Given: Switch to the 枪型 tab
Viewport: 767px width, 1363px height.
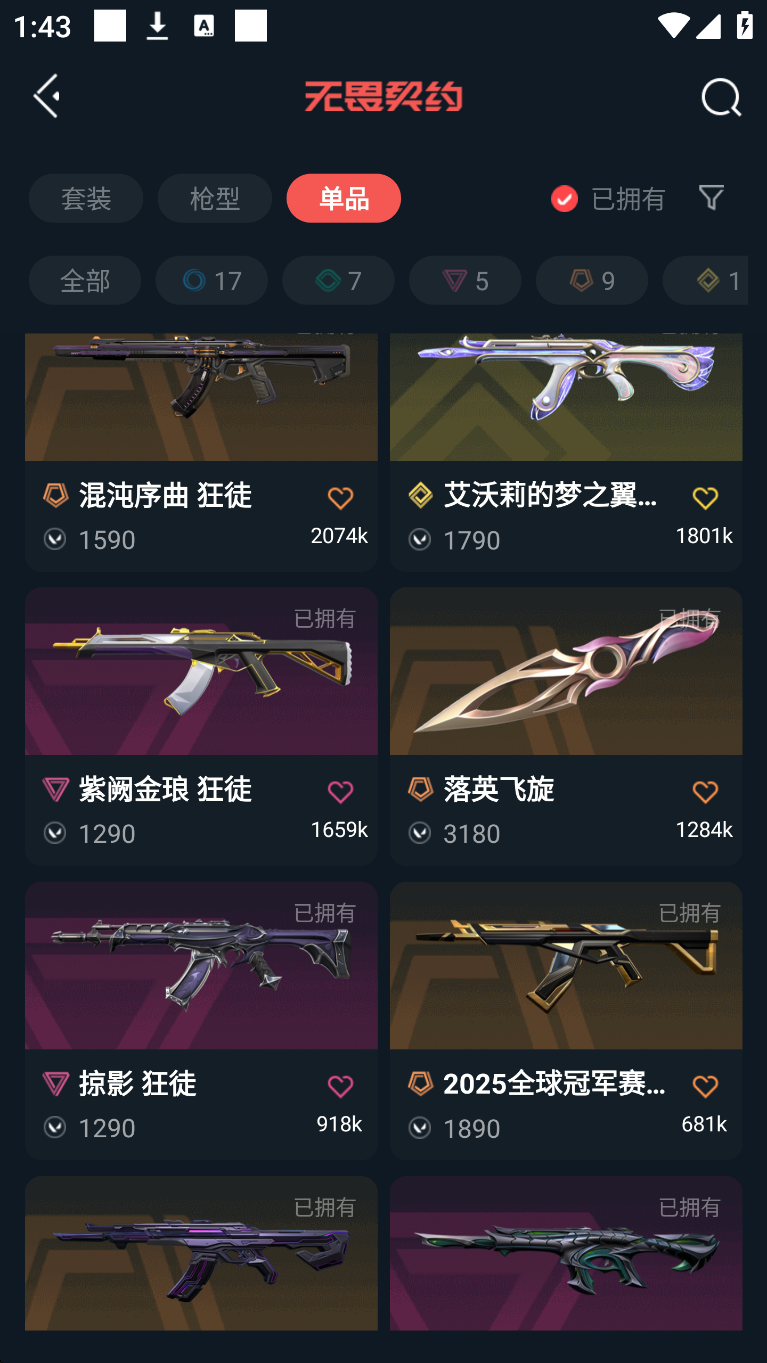Looking at the screenshot, I should (x=215, y=198).
